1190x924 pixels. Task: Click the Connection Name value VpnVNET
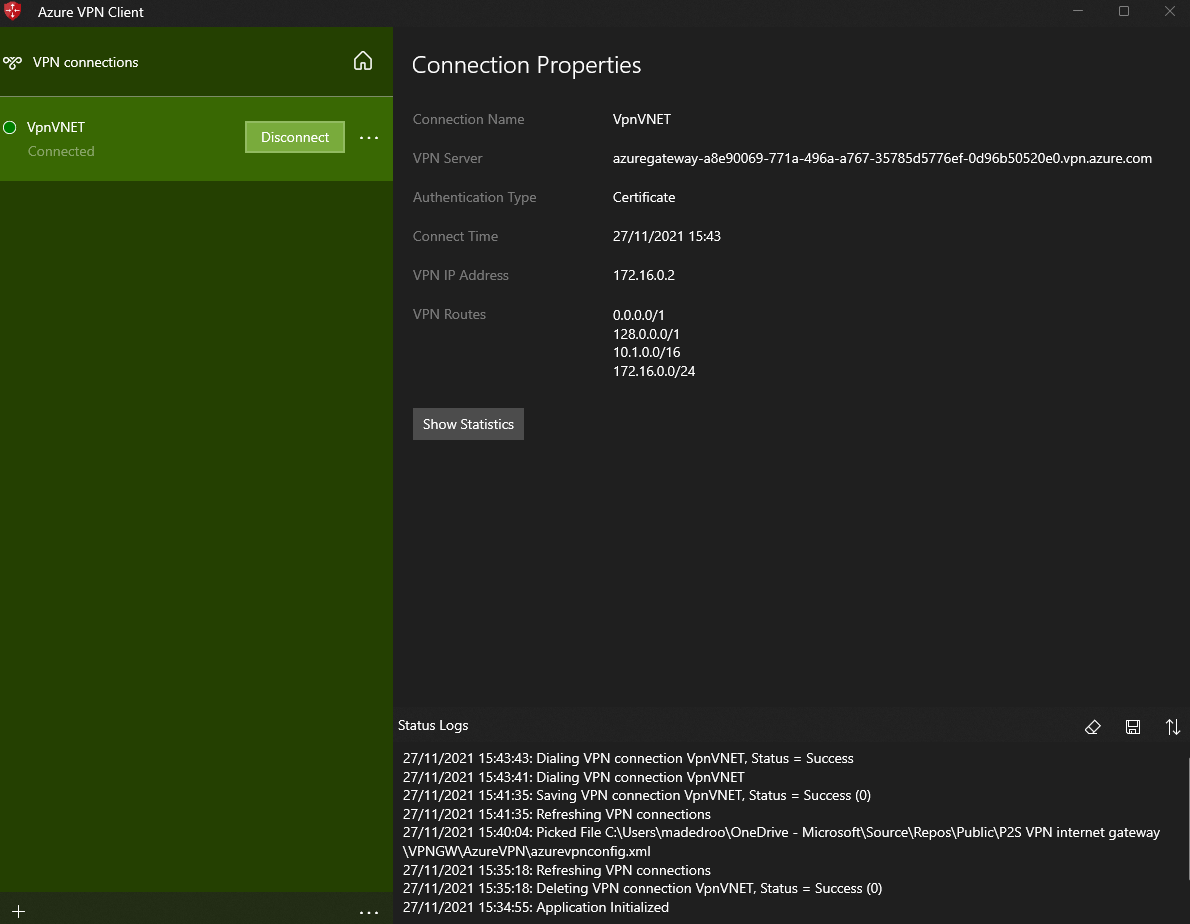[x=641, y=119]
